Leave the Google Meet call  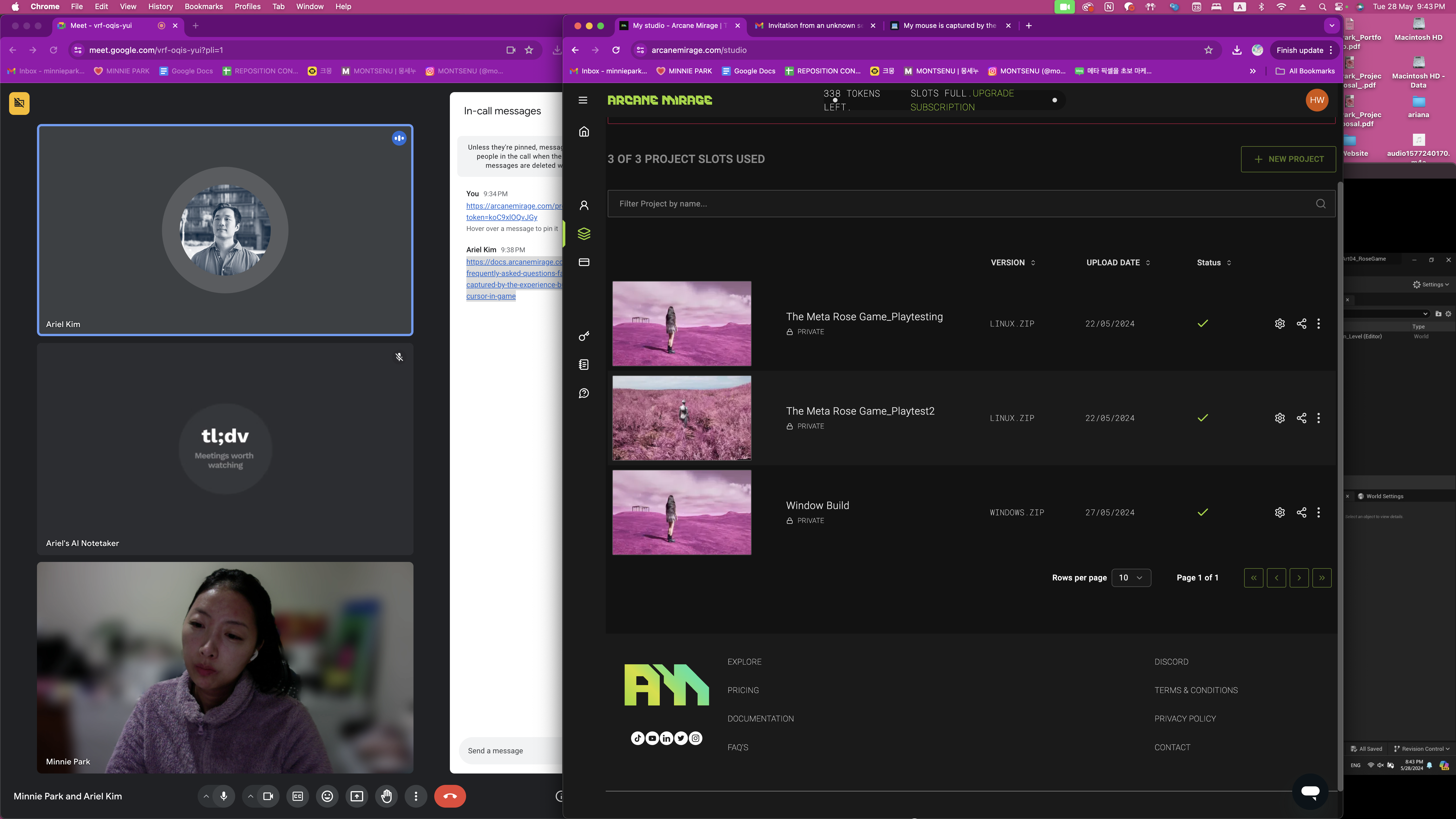(x=450, y=796)
